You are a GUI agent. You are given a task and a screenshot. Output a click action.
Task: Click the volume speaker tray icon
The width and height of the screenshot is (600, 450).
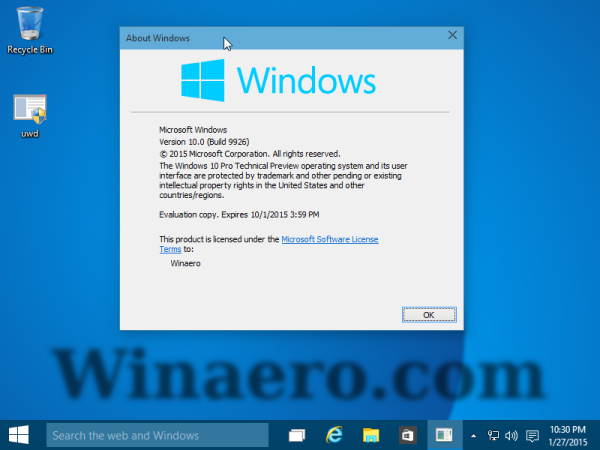point(511,435)
